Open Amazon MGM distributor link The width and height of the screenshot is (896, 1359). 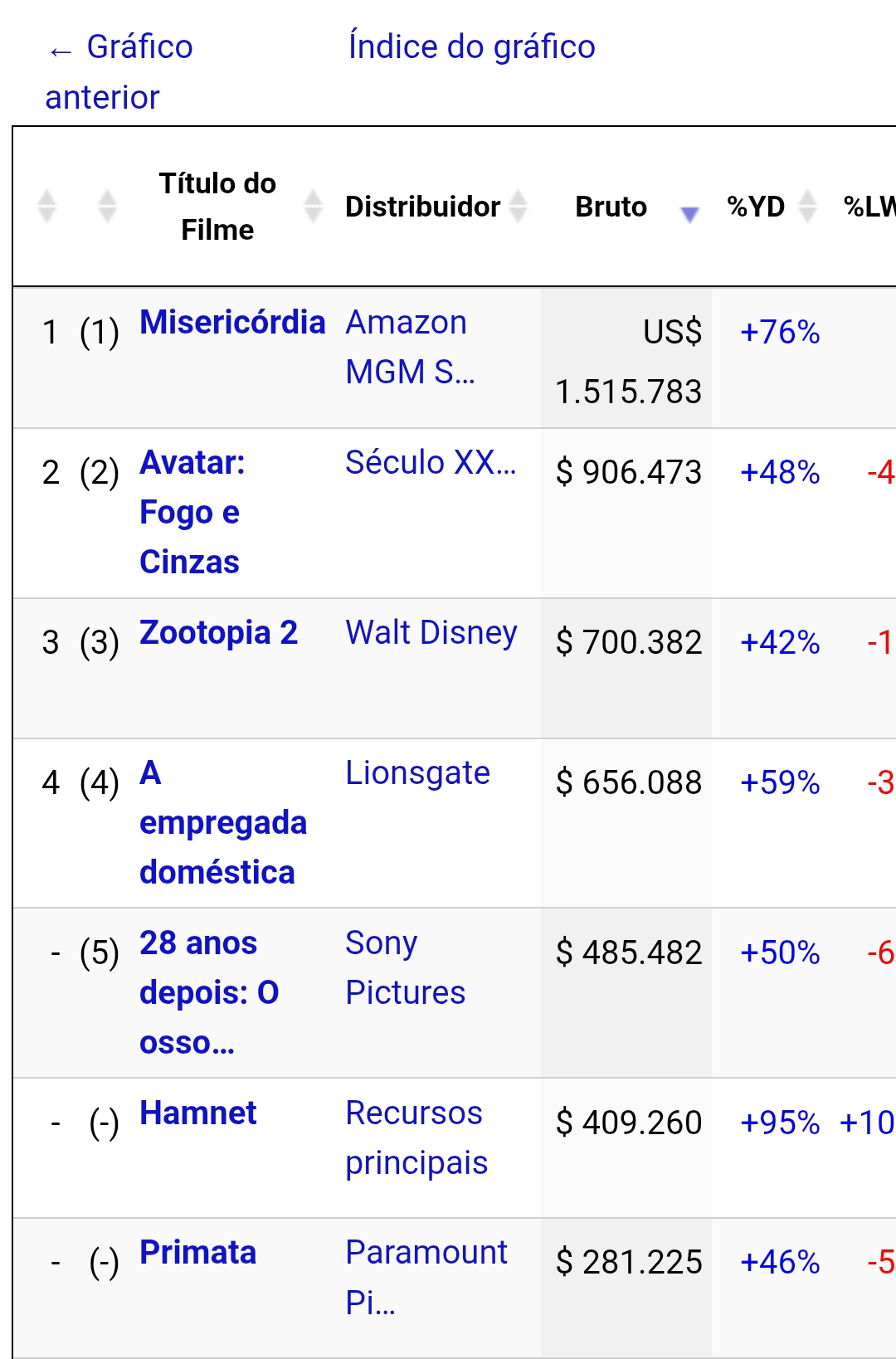[410, 347]
